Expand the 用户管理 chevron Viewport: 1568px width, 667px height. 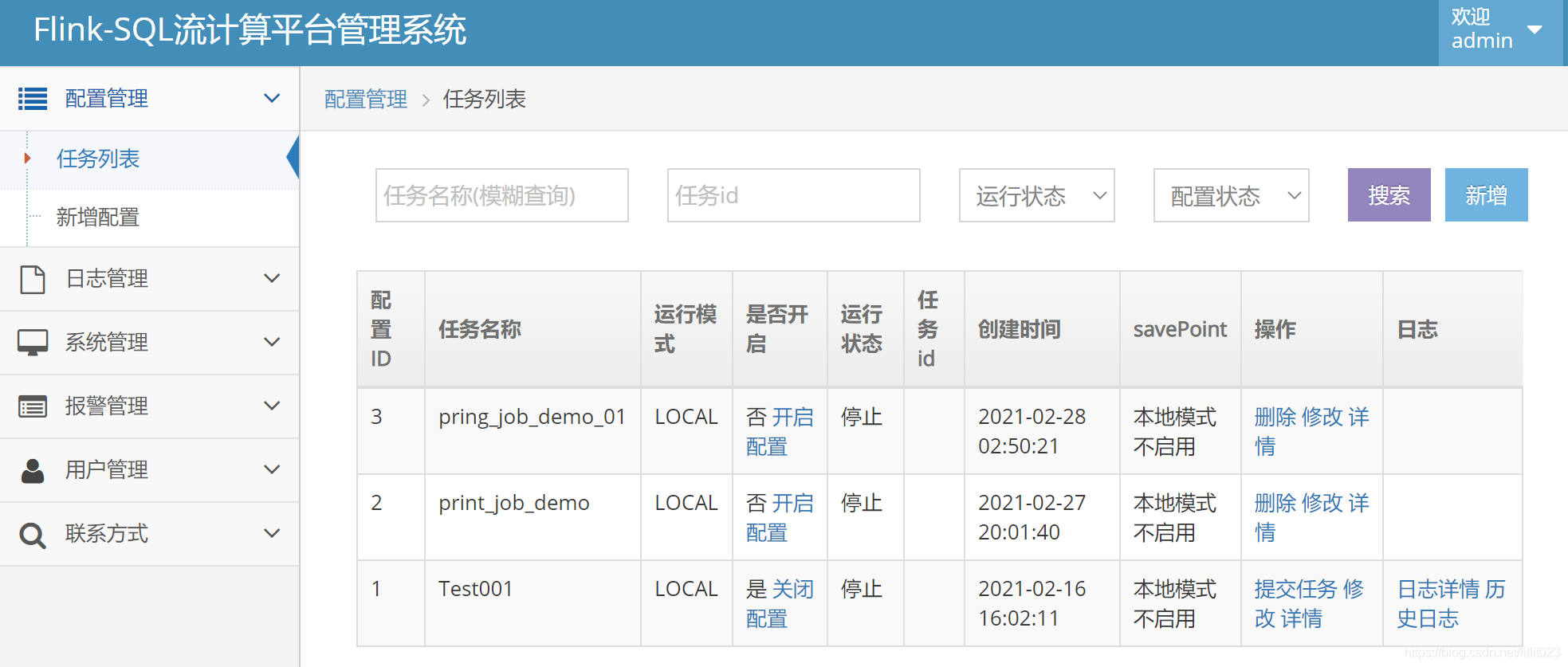(x=272, y=470)
